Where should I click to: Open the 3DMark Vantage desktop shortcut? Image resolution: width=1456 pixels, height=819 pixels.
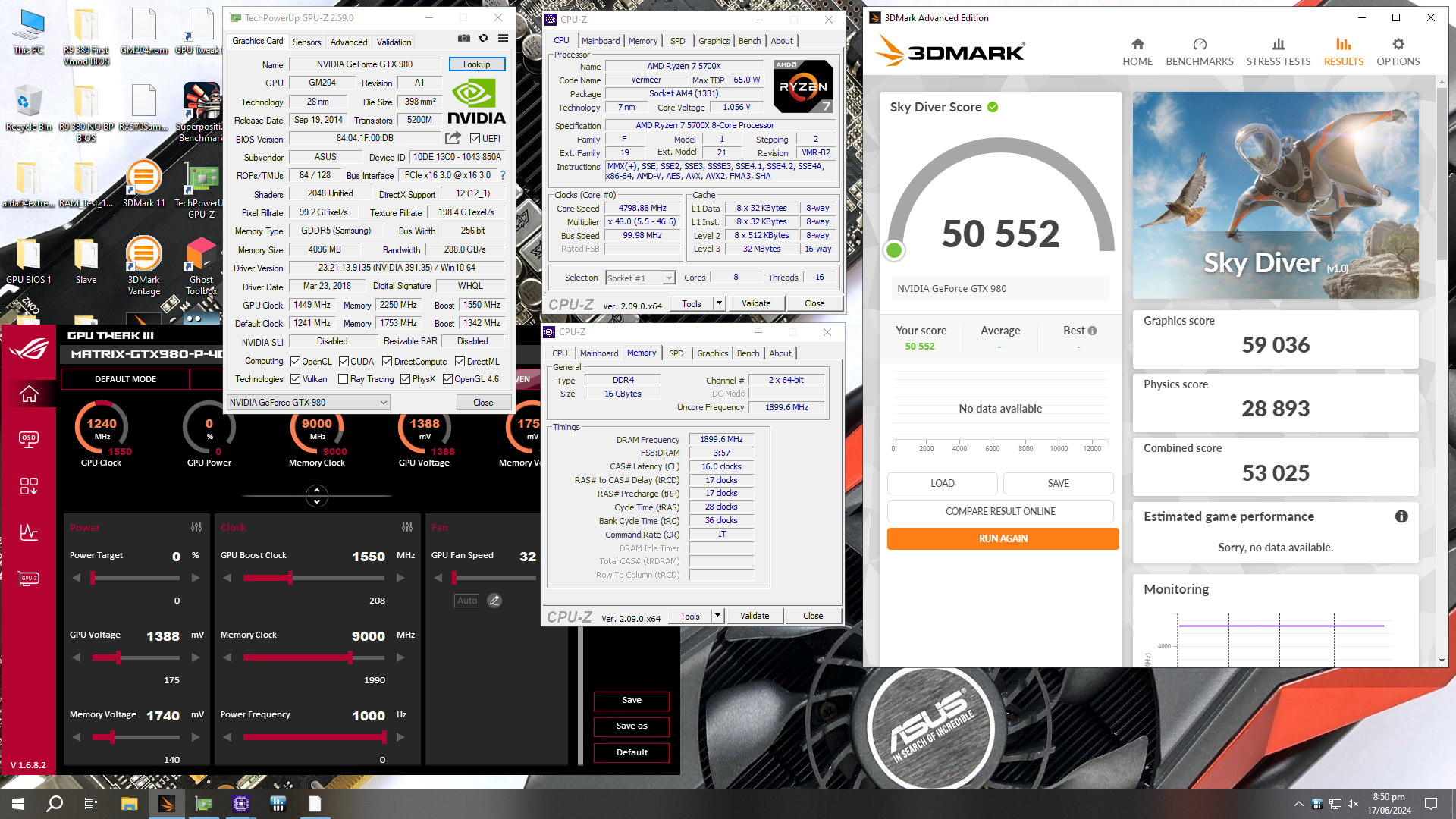click(143, 266)
